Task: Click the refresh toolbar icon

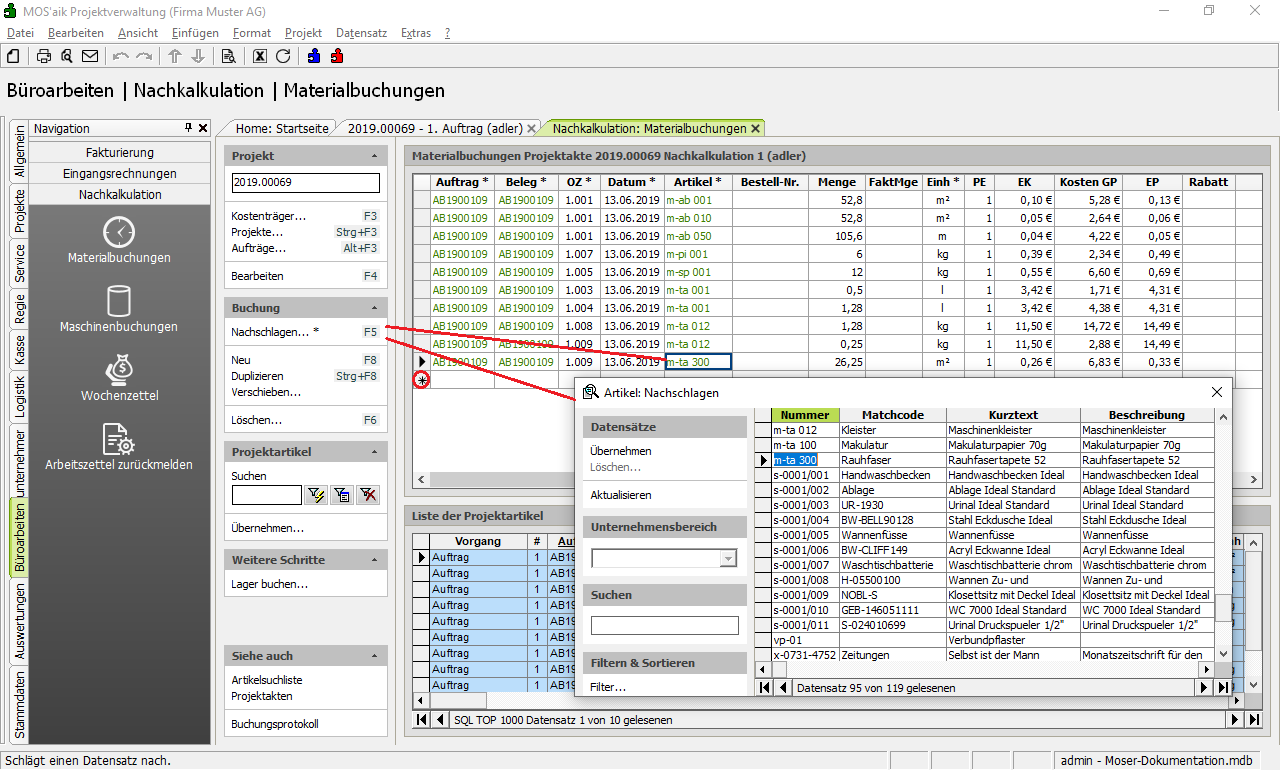Action: point(283,56)
